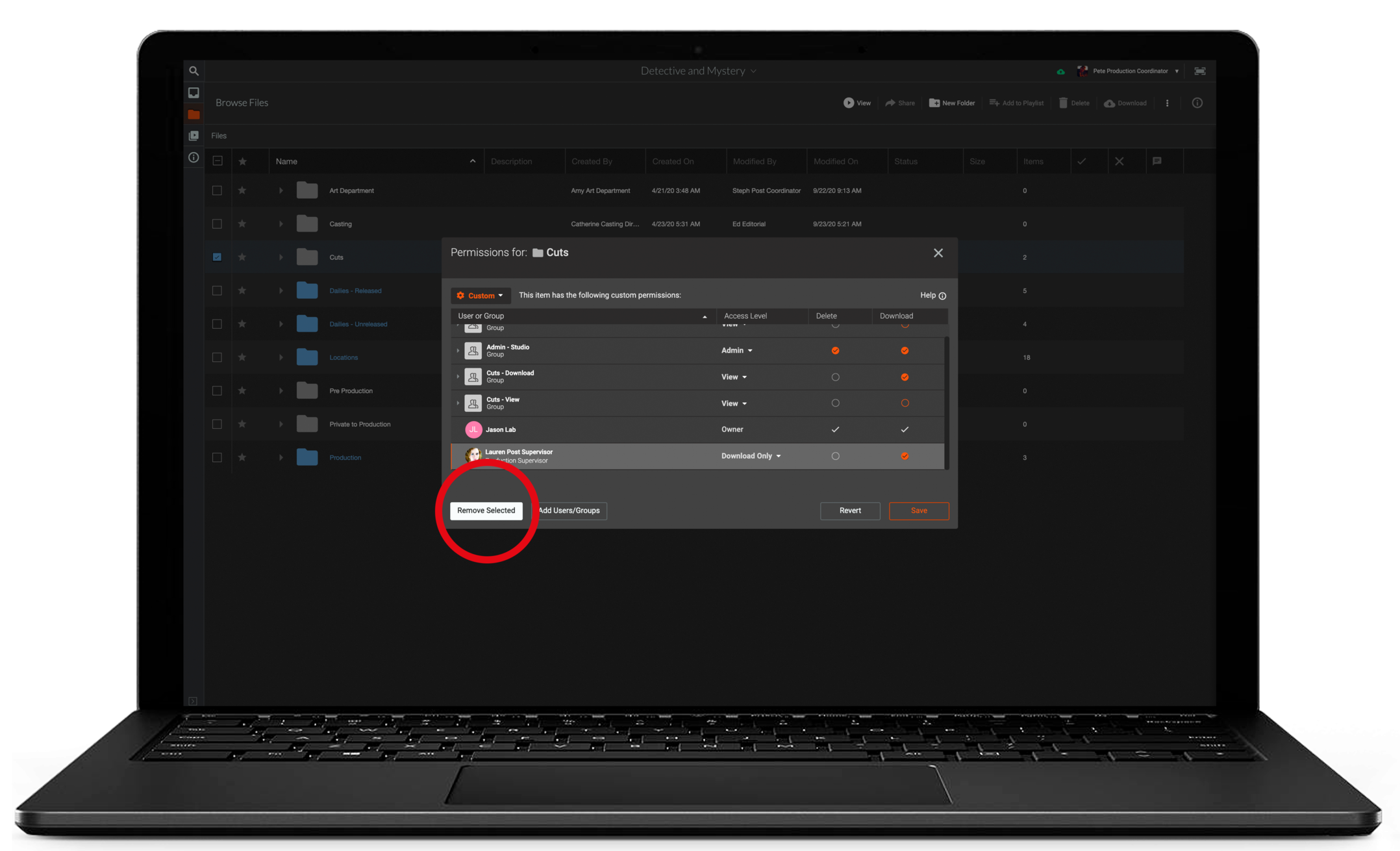Click the New Folder toolbar icon
This screenshot has width=1400, height=851.
[934, 103]
